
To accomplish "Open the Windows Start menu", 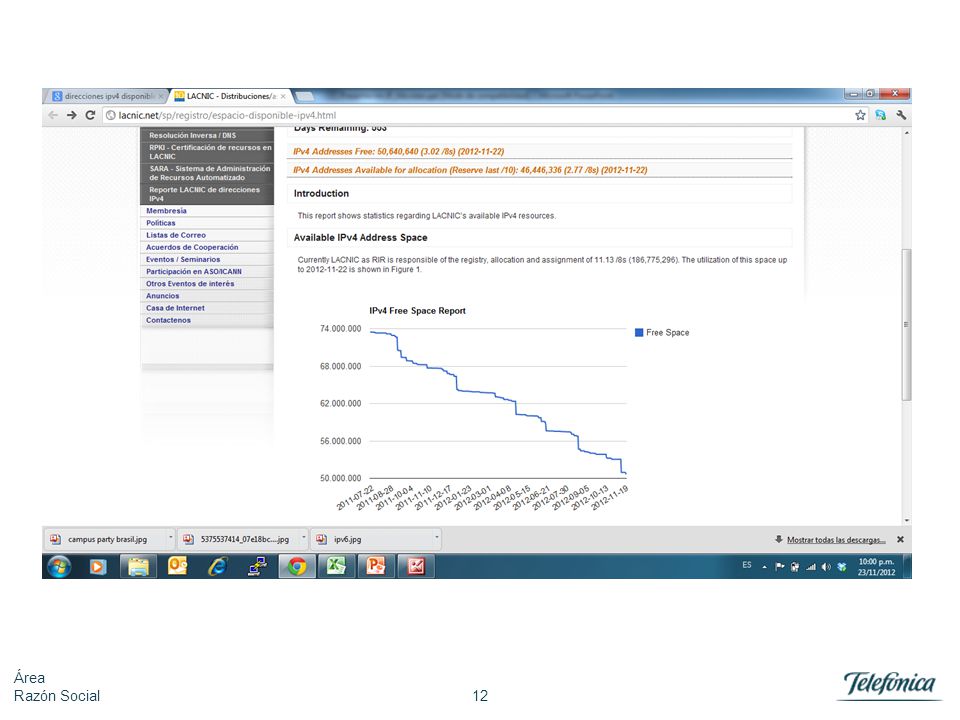I will point(59,567).
